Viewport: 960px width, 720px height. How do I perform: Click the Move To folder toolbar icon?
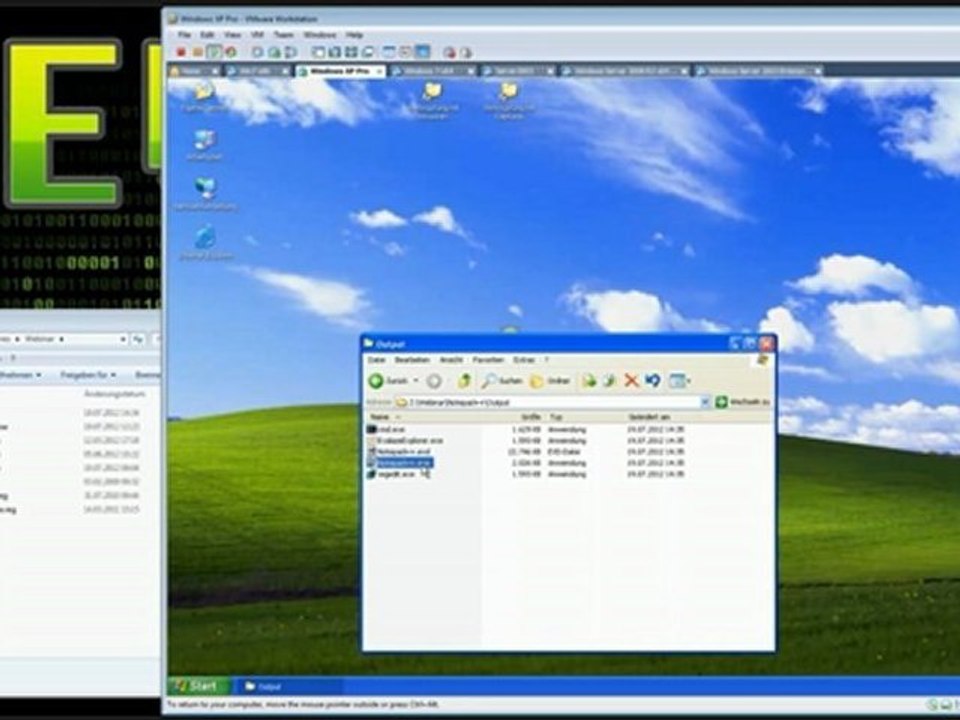pos(589,381)
